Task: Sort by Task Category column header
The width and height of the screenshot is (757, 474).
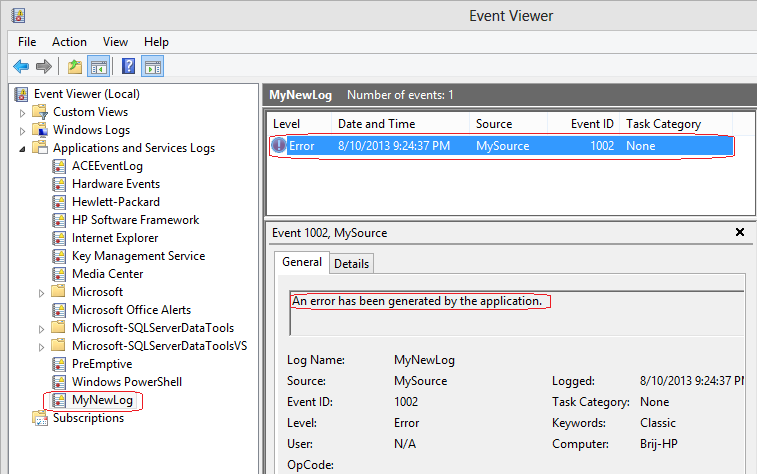Action: (x=676, y=124)
